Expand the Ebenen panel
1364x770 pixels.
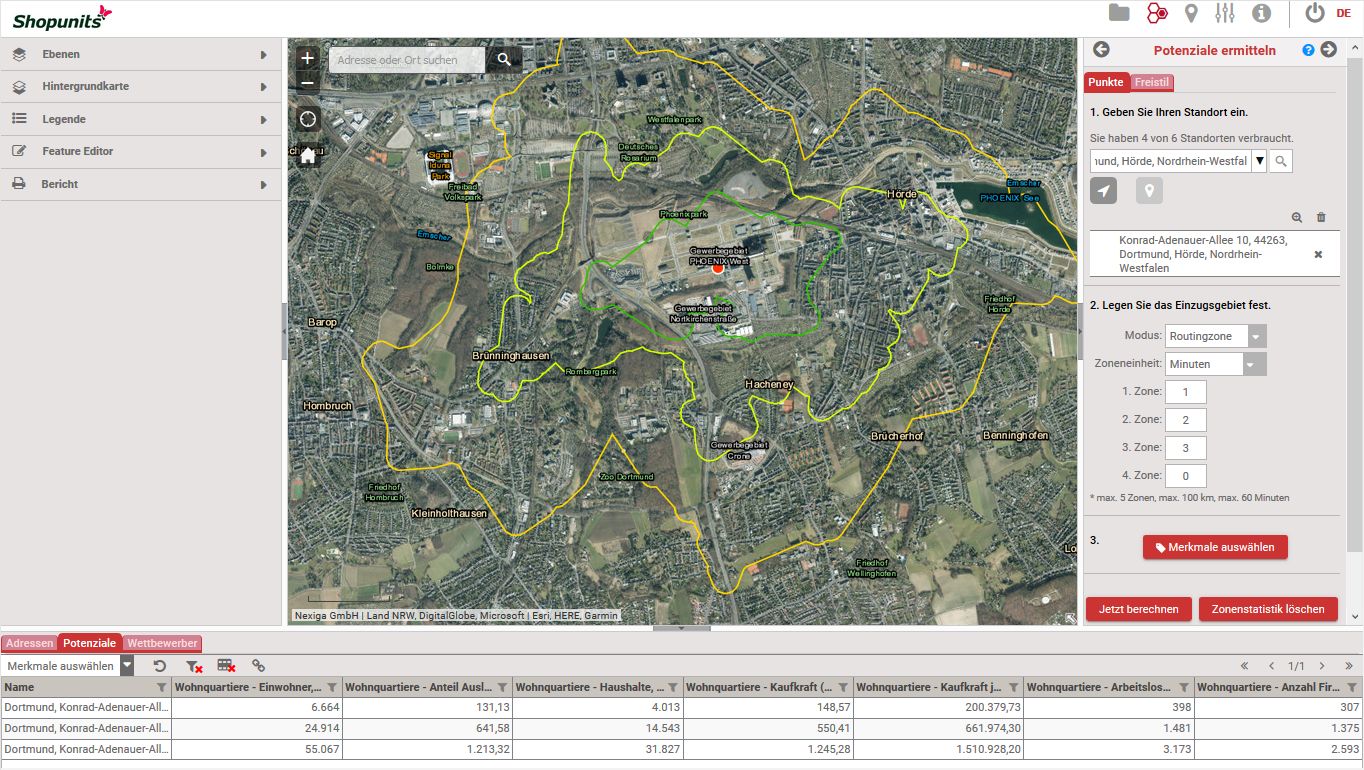coord(141,54)
